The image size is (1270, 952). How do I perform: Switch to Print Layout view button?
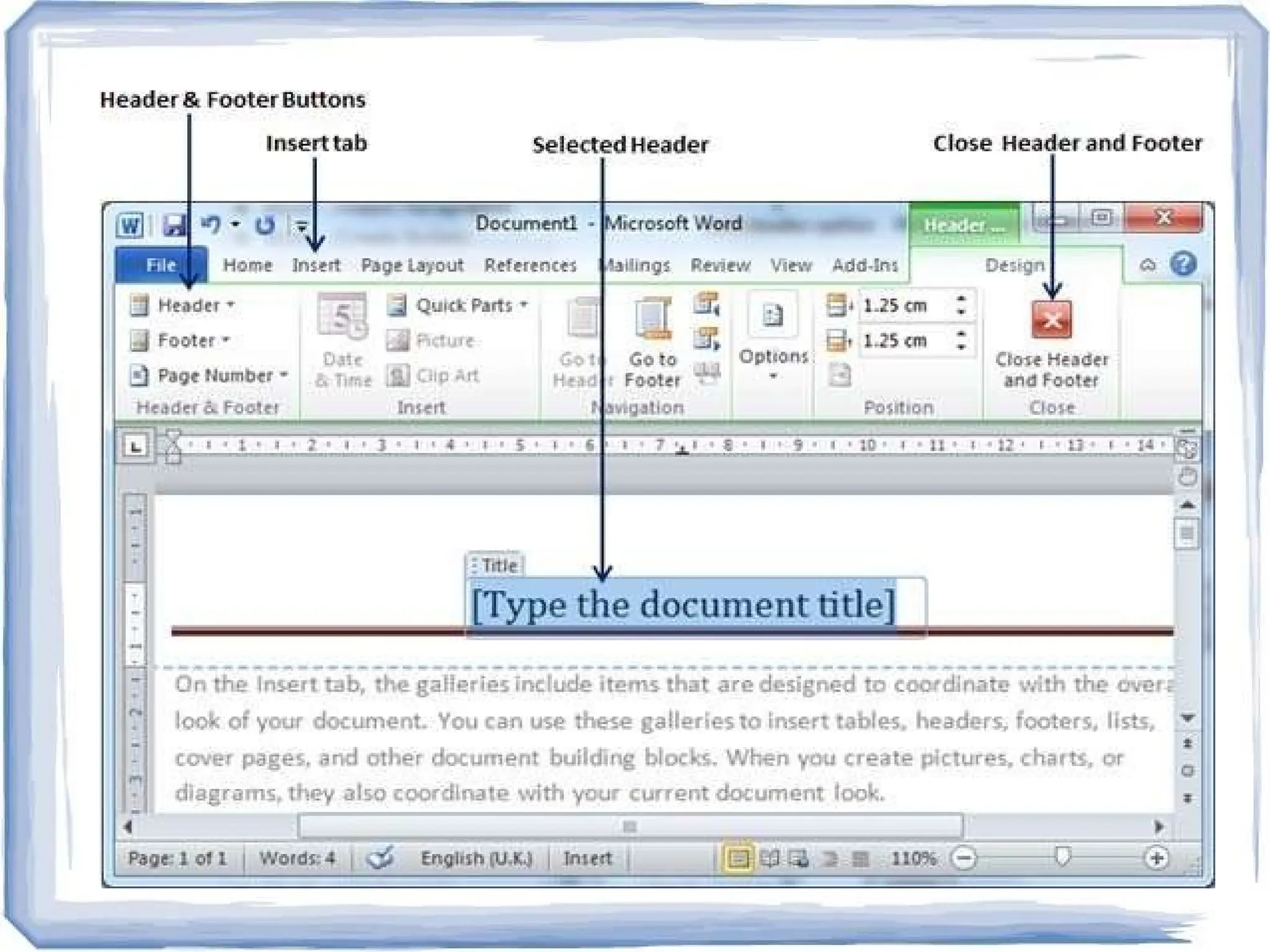click(737, 858)
